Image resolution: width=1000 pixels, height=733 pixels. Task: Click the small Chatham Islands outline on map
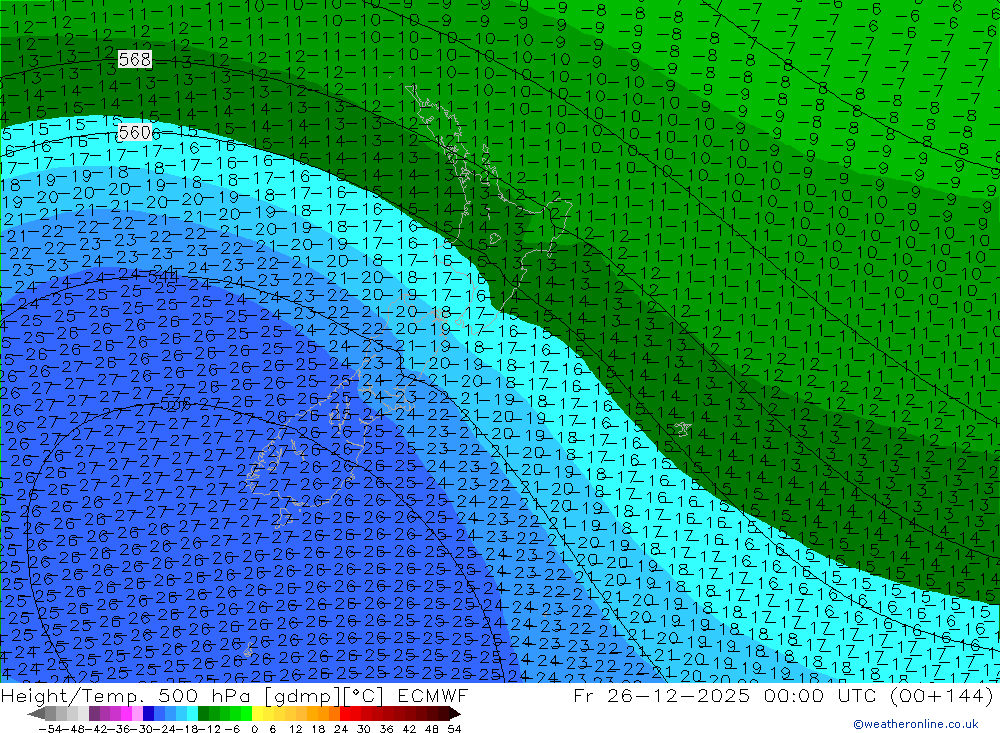[683, 428]
